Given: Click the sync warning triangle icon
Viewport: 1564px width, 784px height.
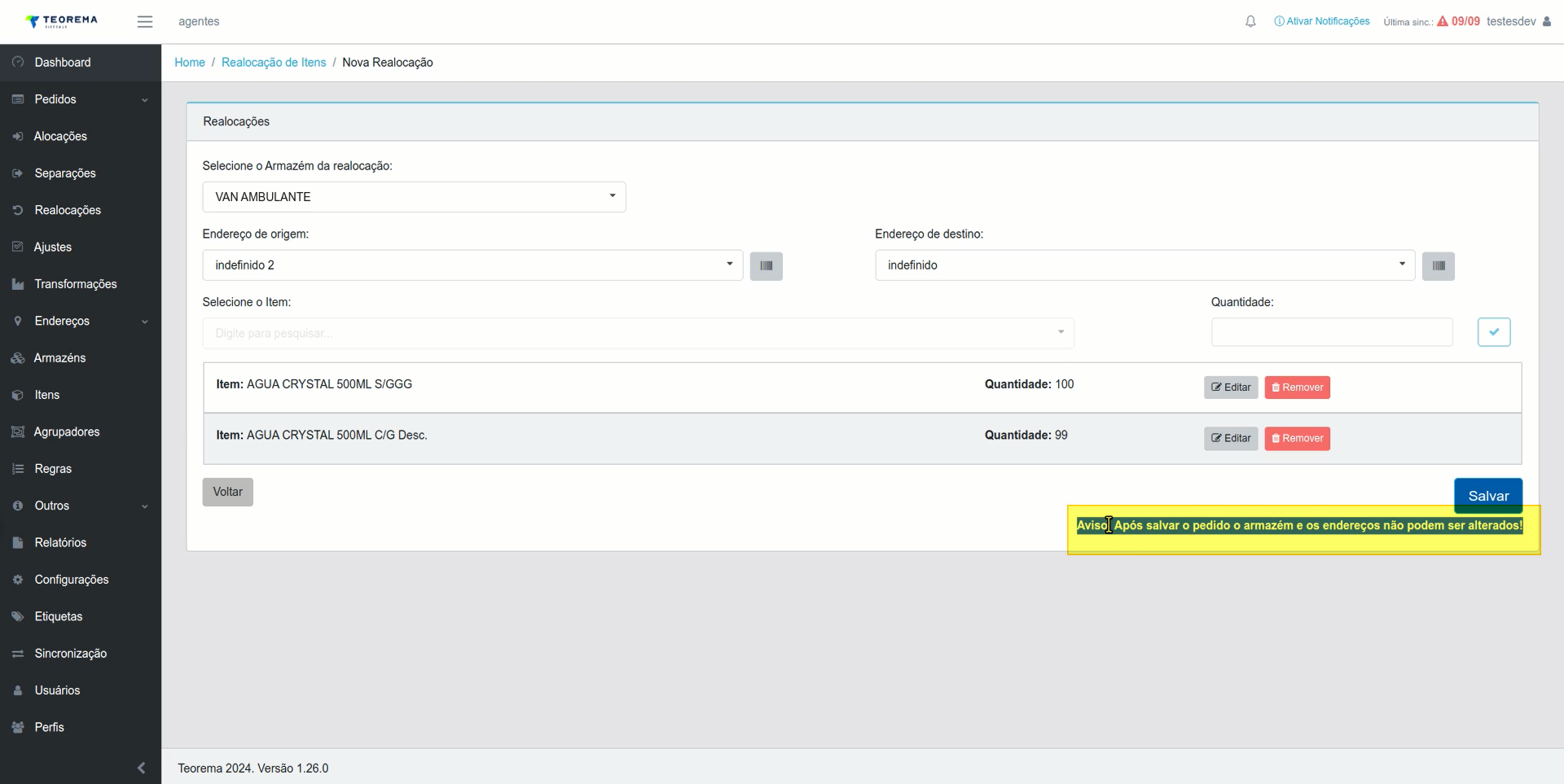Looking at the screenshot, I should point(1443,21).
